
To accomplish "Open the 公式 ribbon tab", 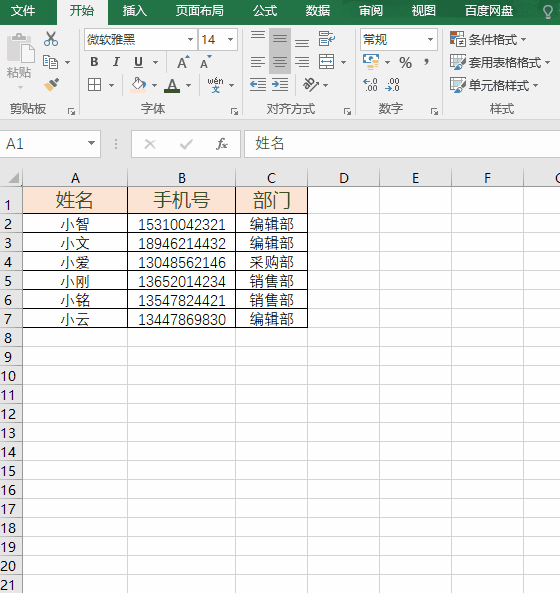I will 265,11.
